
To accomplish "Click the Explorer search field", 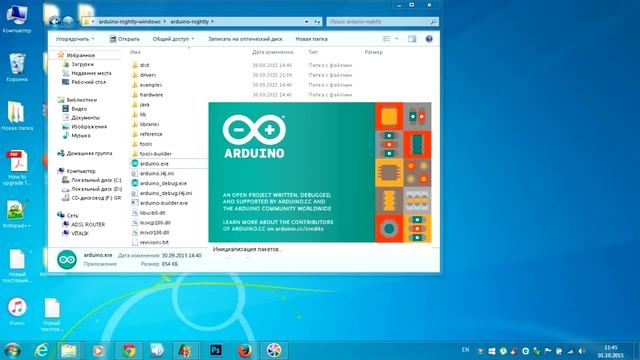I will (x=382, y=22).
